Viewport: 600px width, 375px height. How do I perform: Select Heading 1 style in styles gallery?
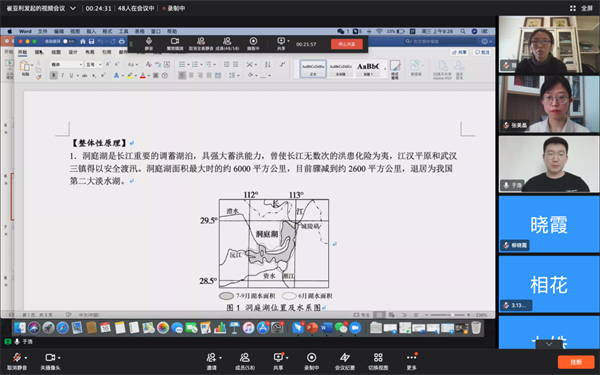(x=368, y=68)
